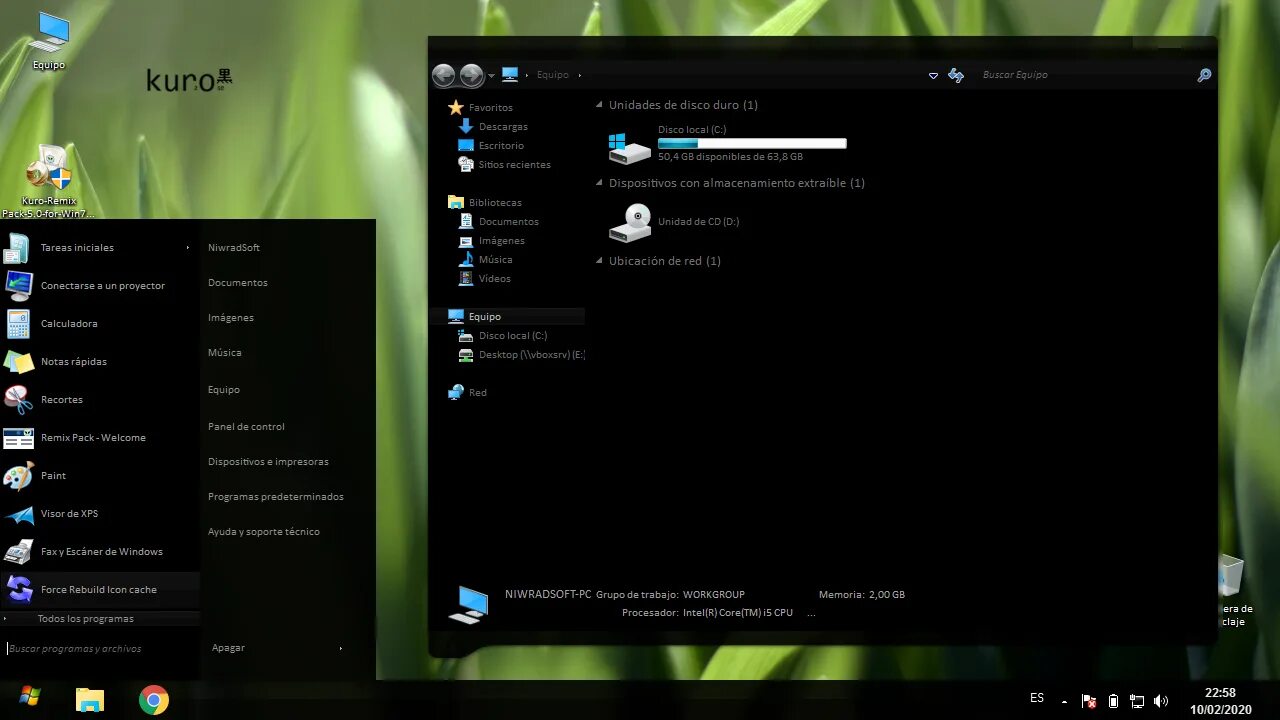The width and height of the screenshot is (1280, 720).
Task: Open Dispositivos e impresoras
Action: [x=268, y=461]
